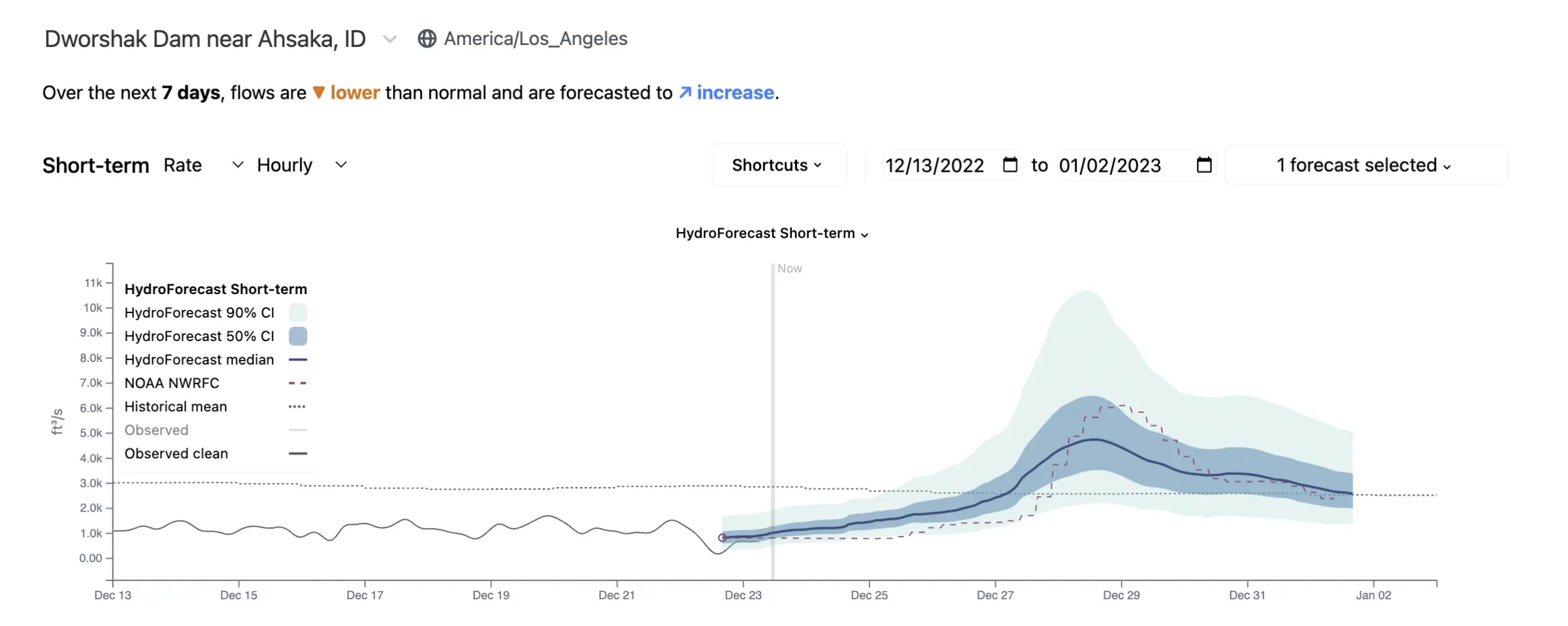Click the 12/13/2022 start date field

point(934,165)
